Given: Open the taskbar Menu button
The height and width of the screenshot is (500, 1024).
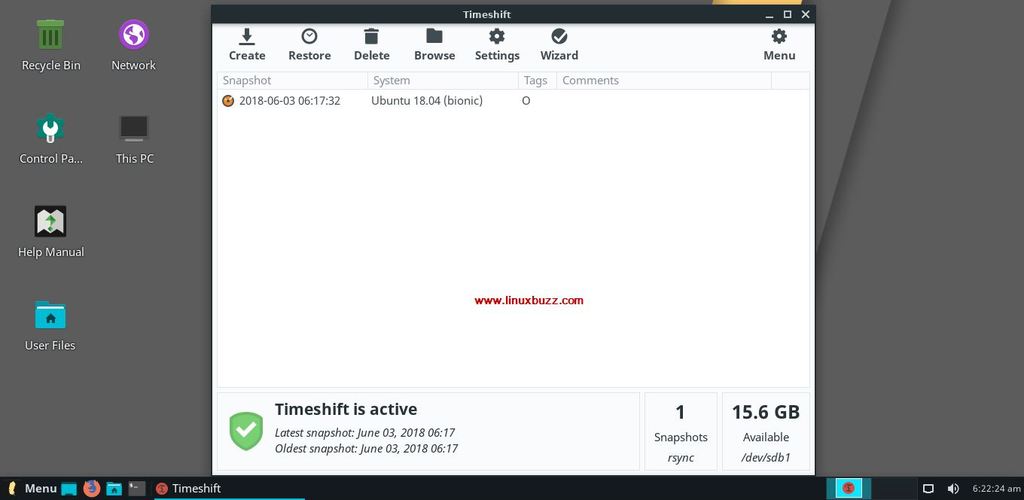Looking at the screenshot, I should click(31, 488).
